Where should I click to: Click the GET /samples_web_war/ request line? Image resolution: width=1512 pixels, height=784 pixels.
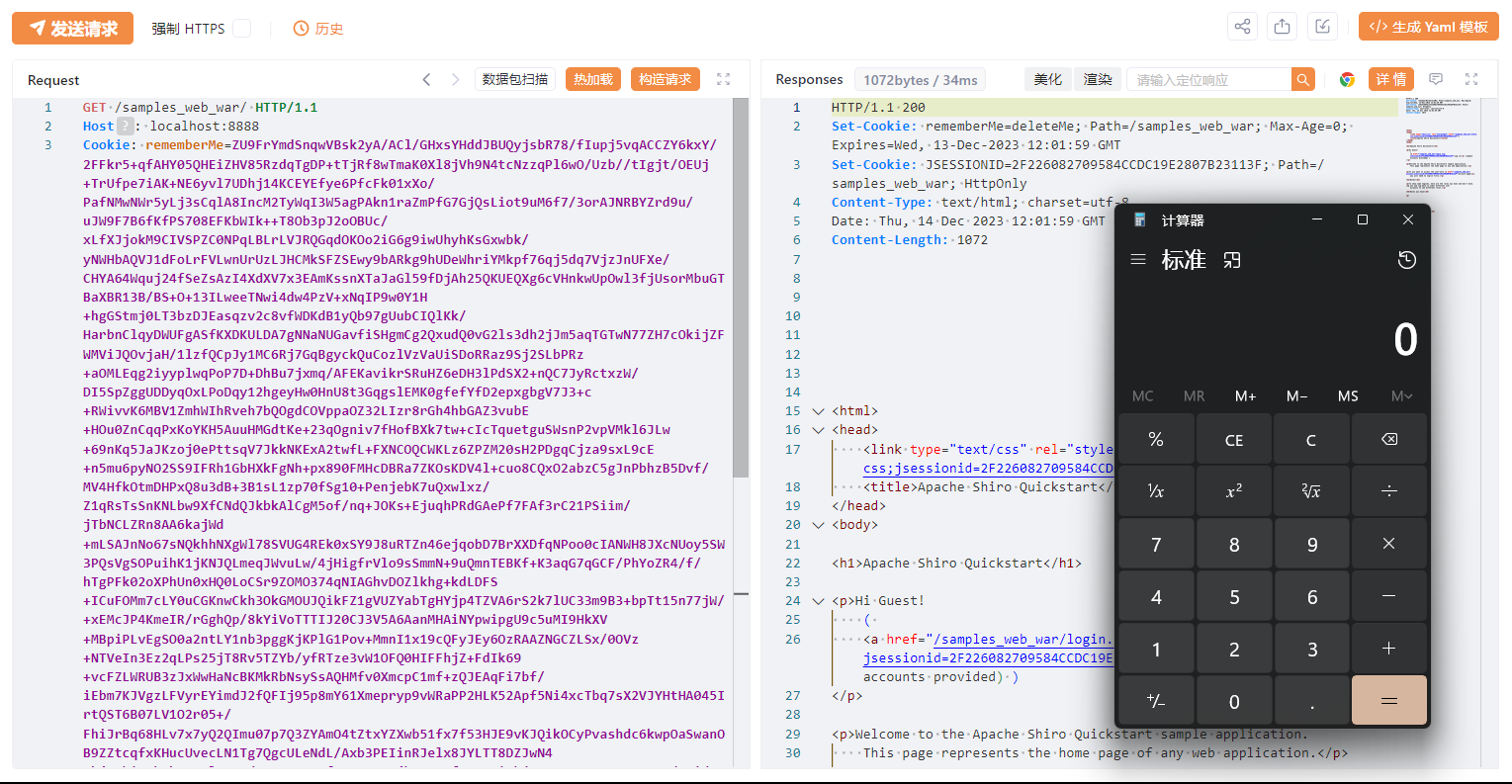point(200,108)
